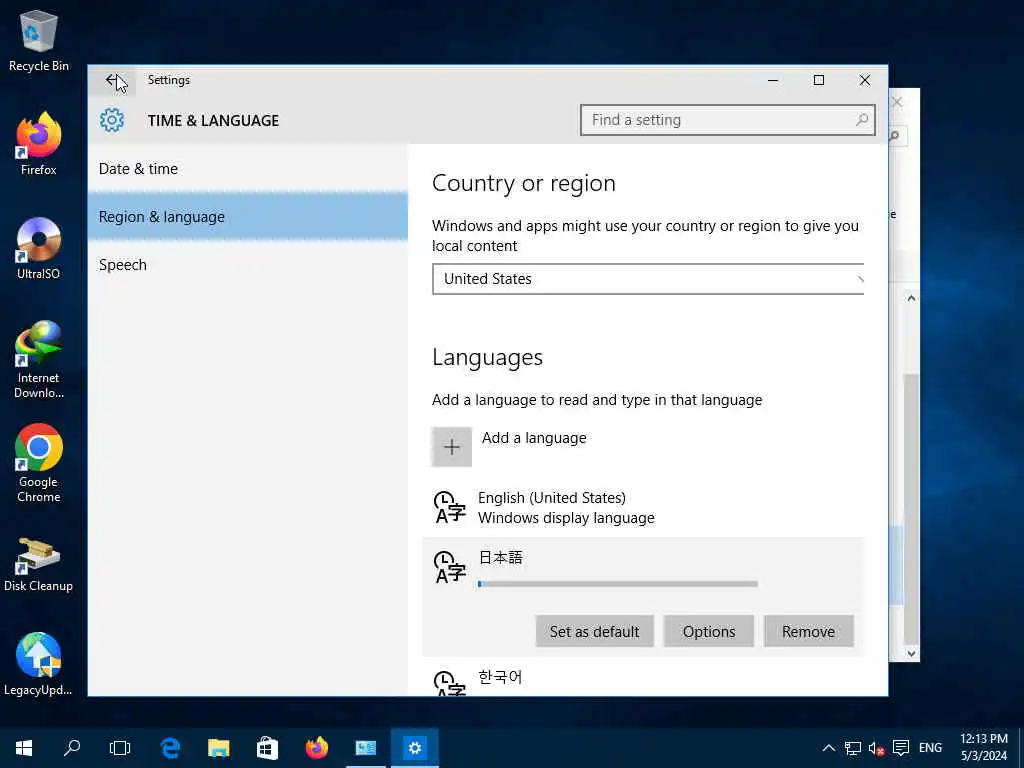Expand the United States country dropdown
This screenshot has height=768, width=1024.
pyautogui.click(x=648, y=279)
